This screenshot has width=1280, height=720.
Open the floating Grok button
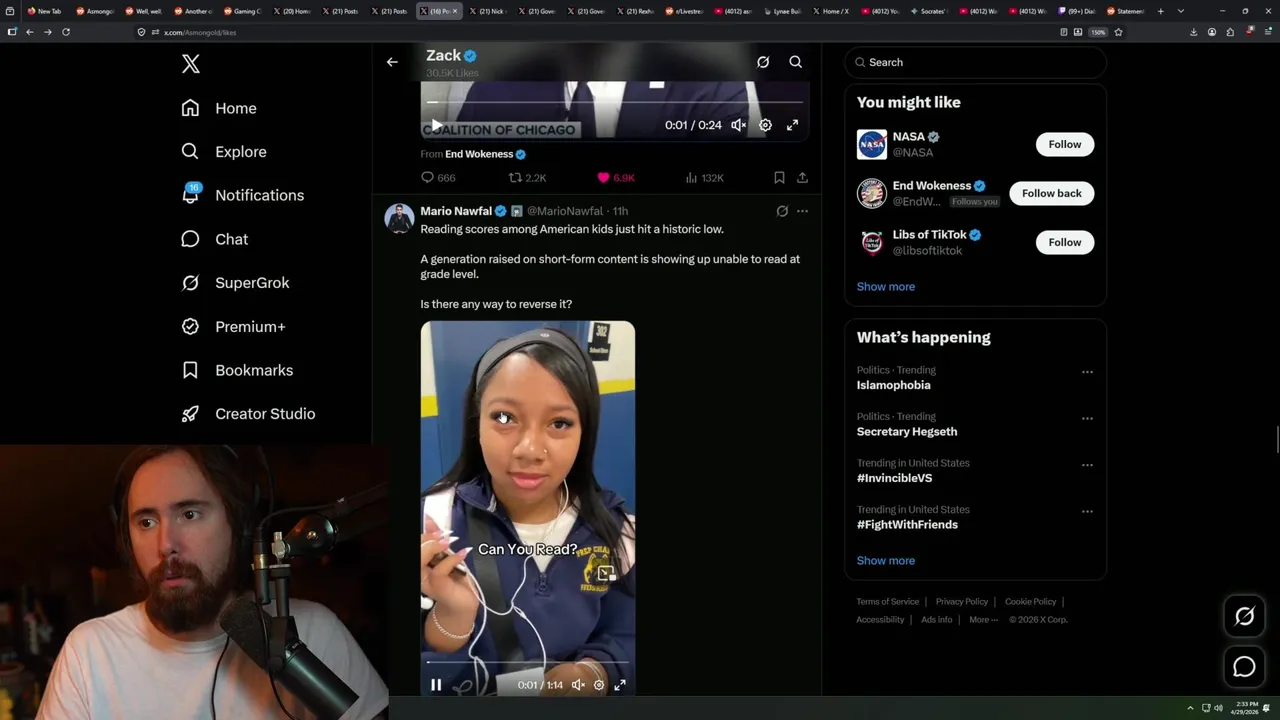coord(1244,617)
